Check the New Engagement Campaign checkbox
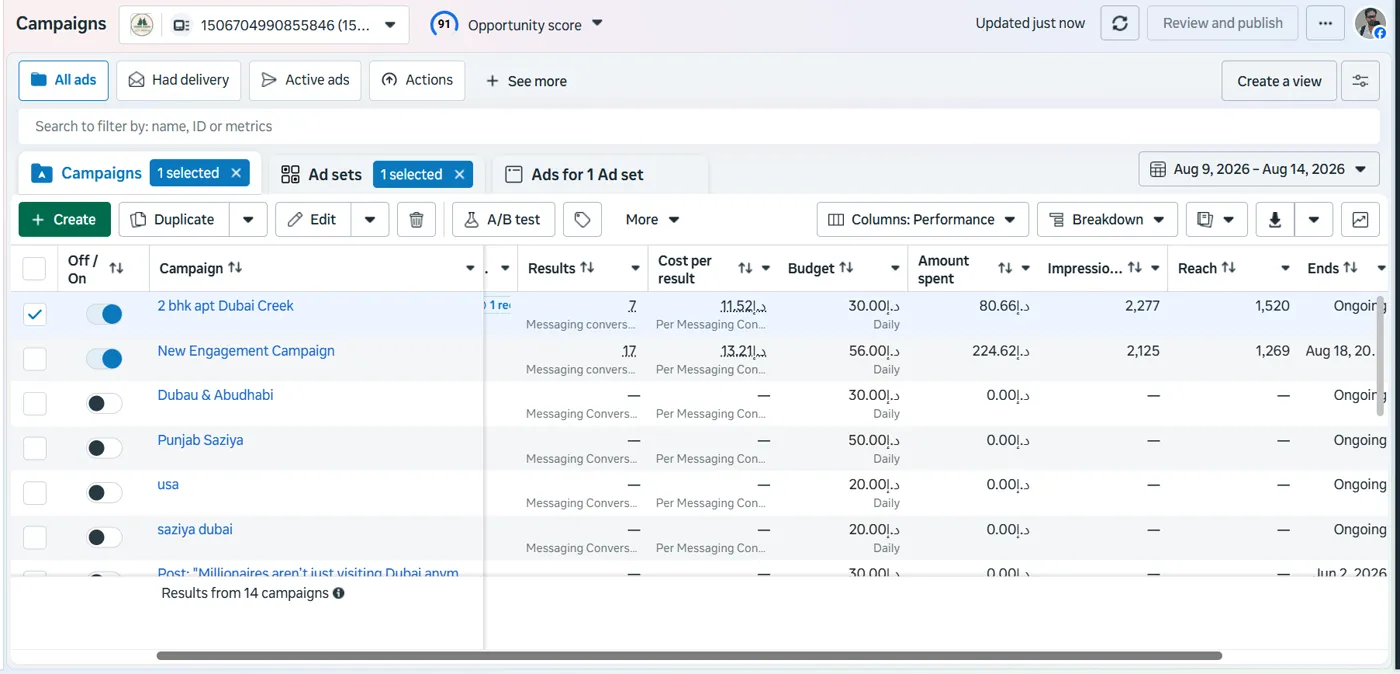Viewport: 1400px width, 674px height. (34, 359)
